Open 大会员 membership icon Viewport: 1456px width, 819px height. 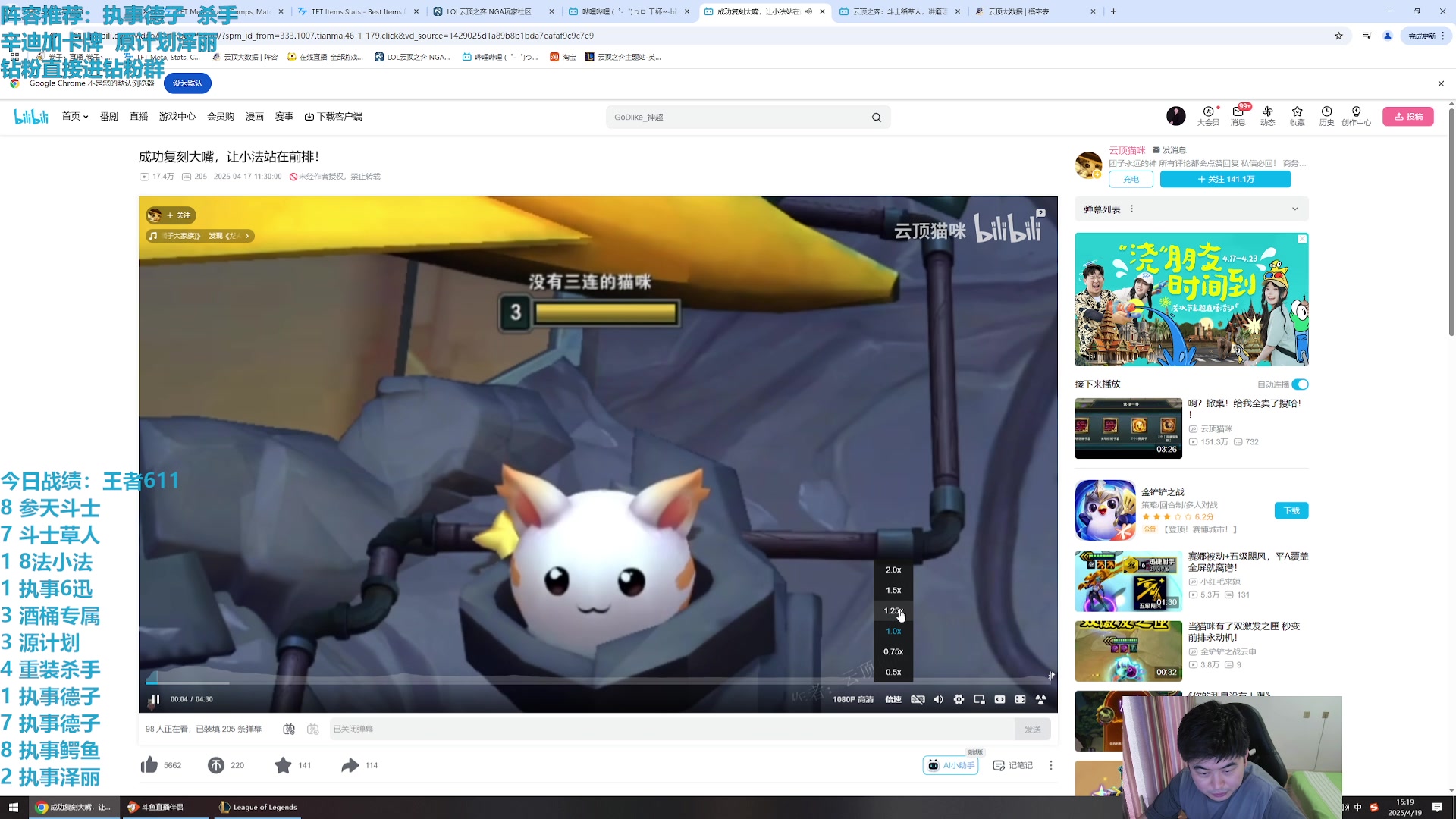point(1208,116)
